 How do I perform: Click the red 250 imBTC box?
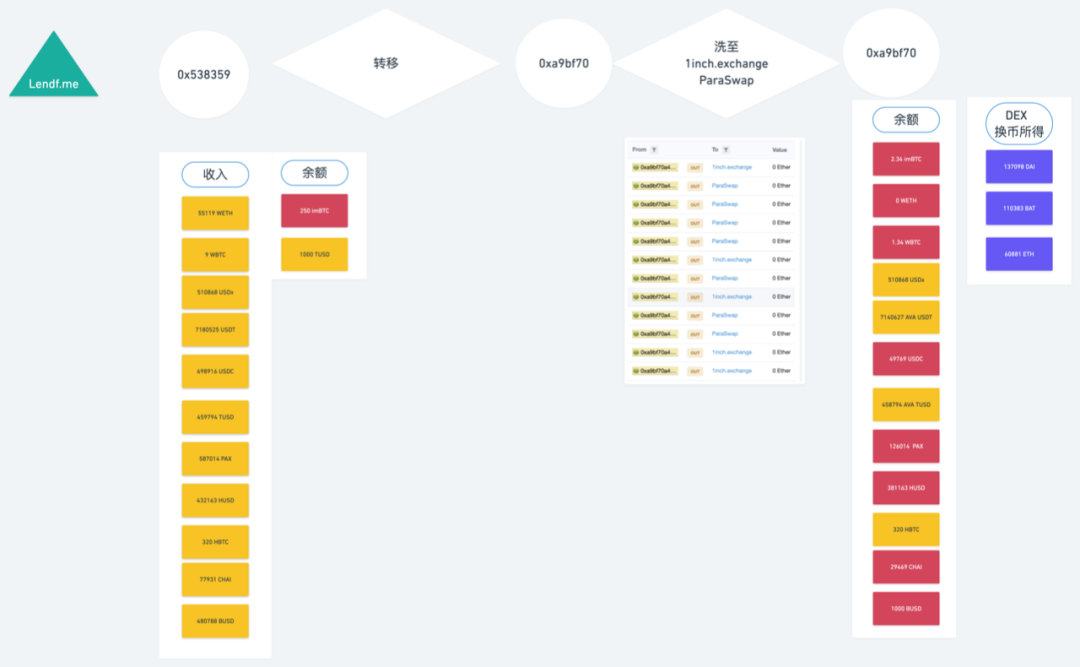click(314, 211)
